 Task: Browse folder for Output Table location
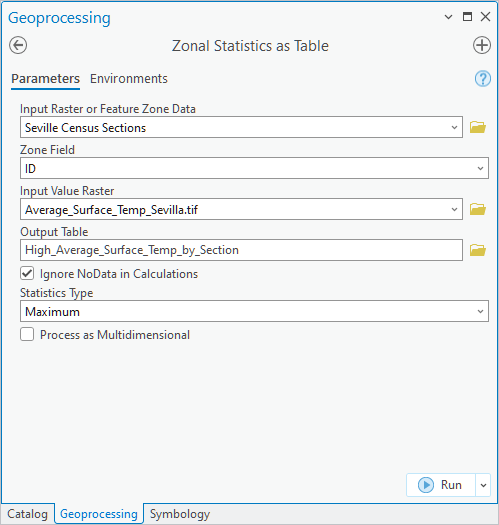click(478, 250)
